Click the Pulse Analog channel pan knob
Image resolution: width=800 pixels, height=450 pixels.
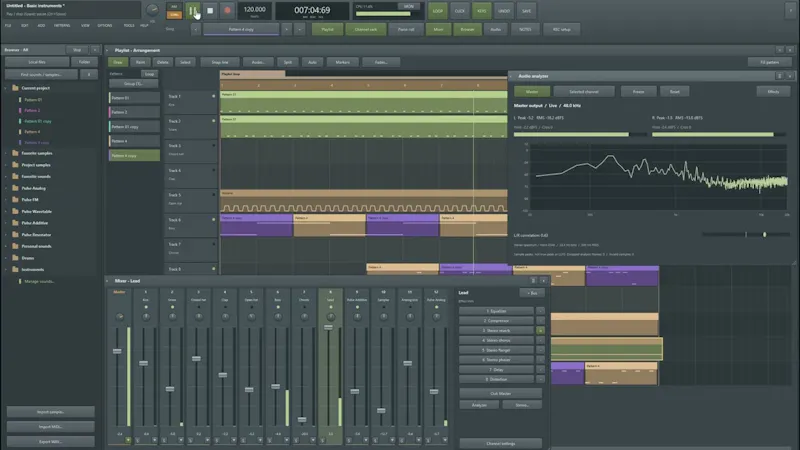(436, 317)
